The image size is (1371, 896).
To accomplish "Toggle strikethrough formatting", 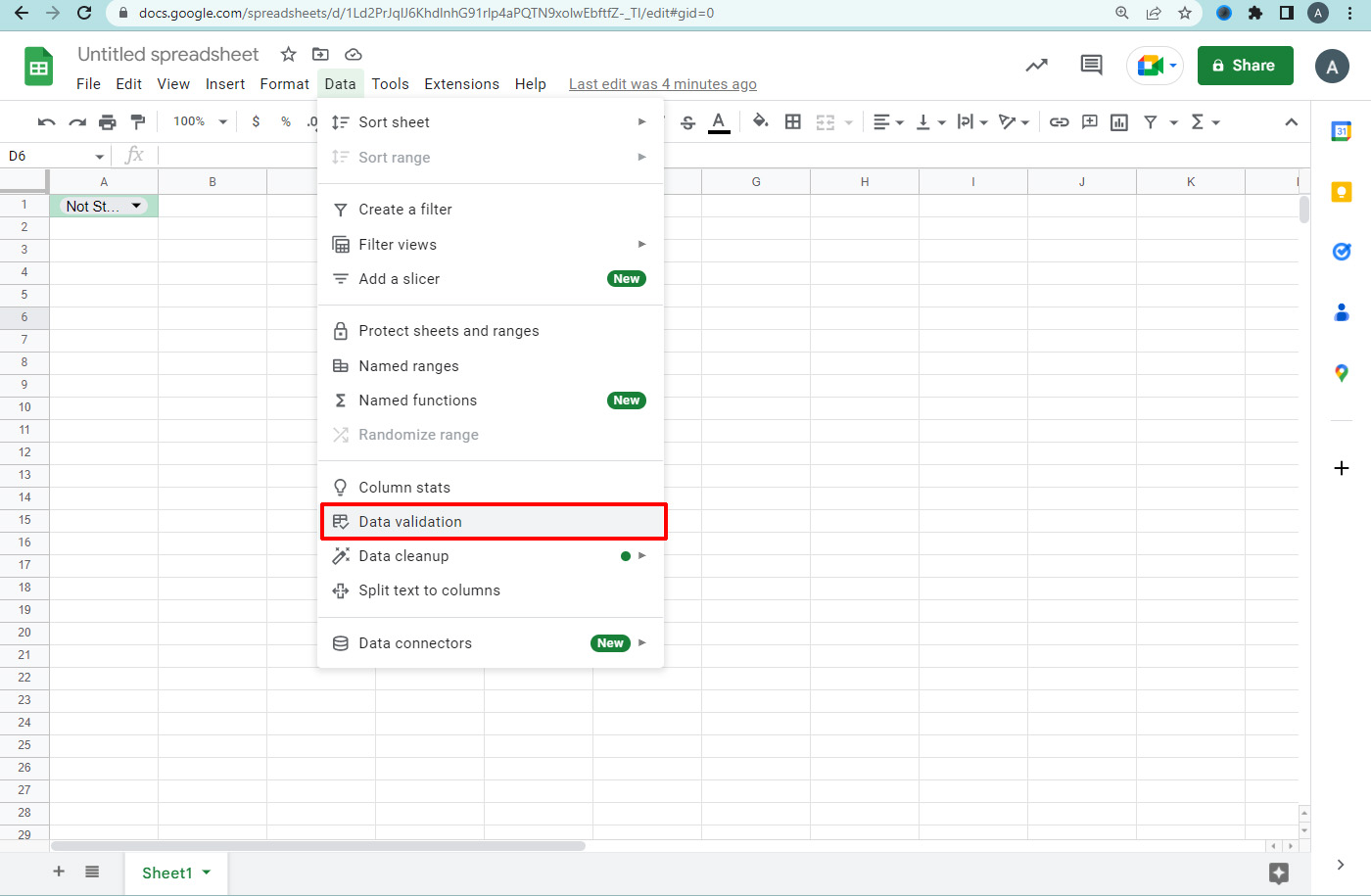I will click(687, 122).
